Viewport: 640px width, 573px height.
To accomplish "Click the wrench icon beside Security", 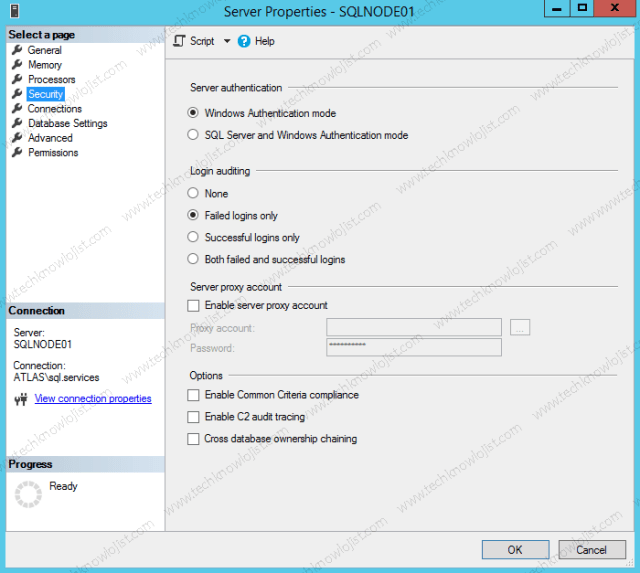I will (17, 94).
